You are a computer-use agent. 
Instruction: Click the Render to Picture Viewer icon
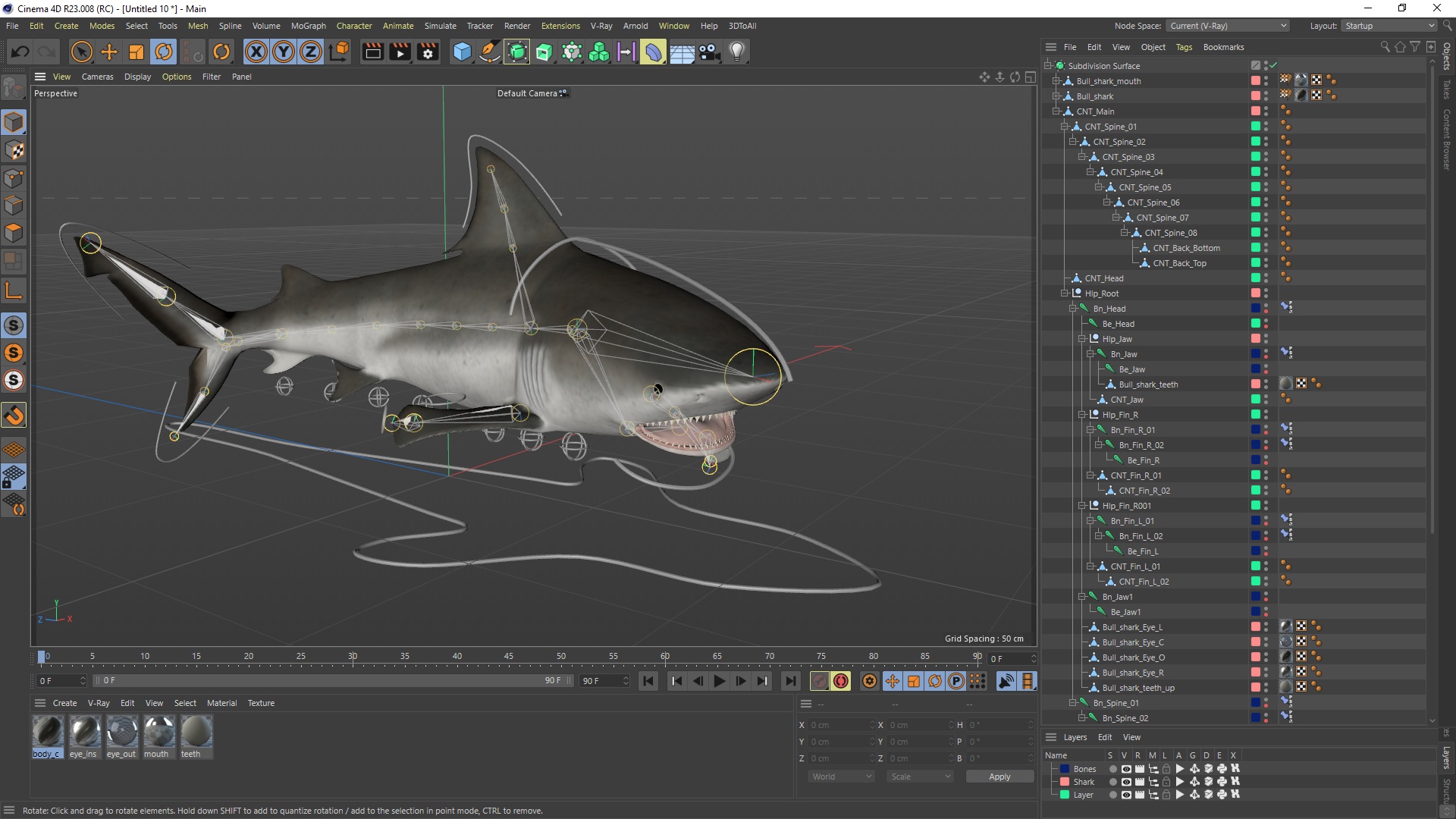[x=400, y=52]
